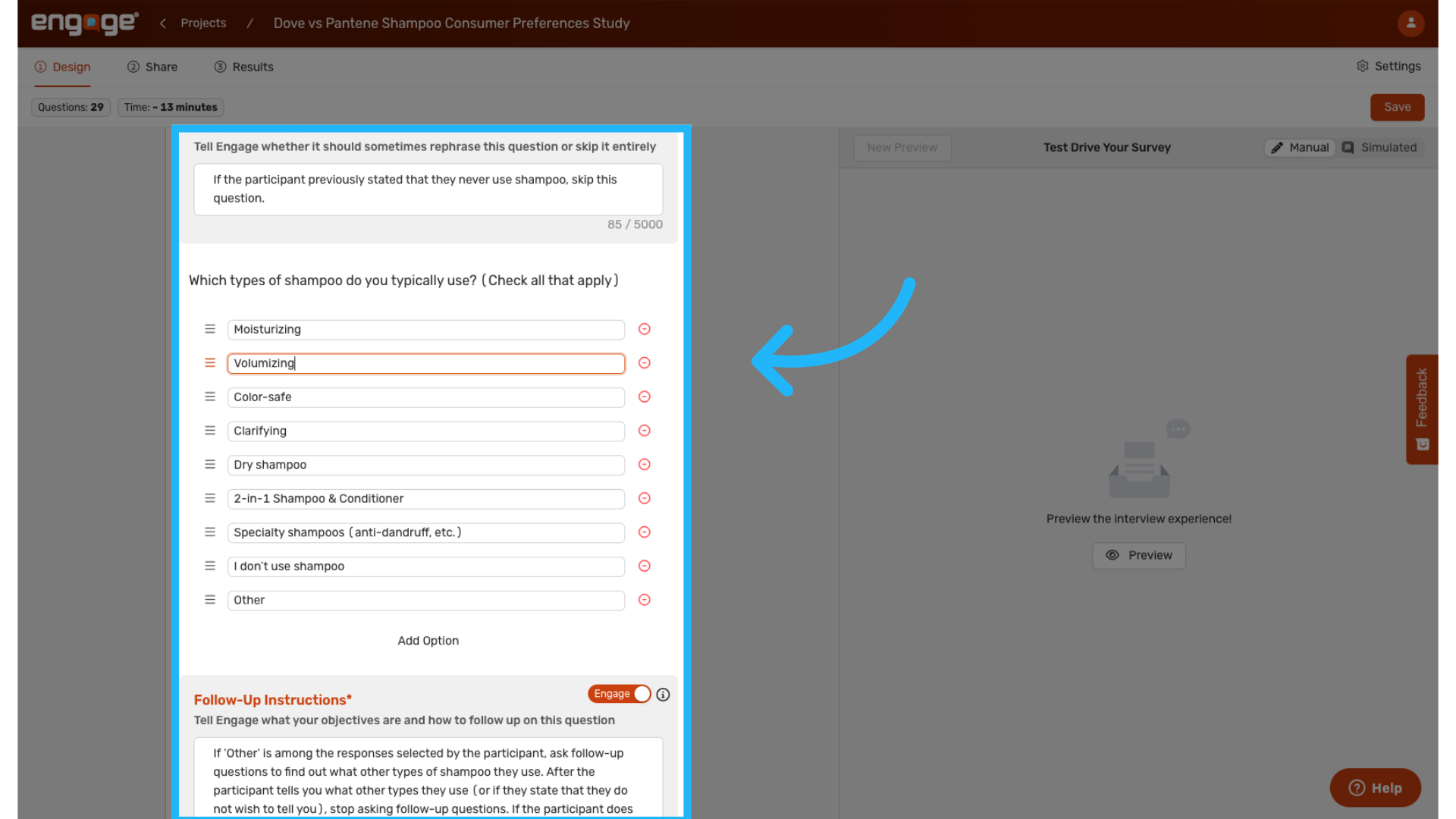Remove the Color-safe option

(645, 397)
